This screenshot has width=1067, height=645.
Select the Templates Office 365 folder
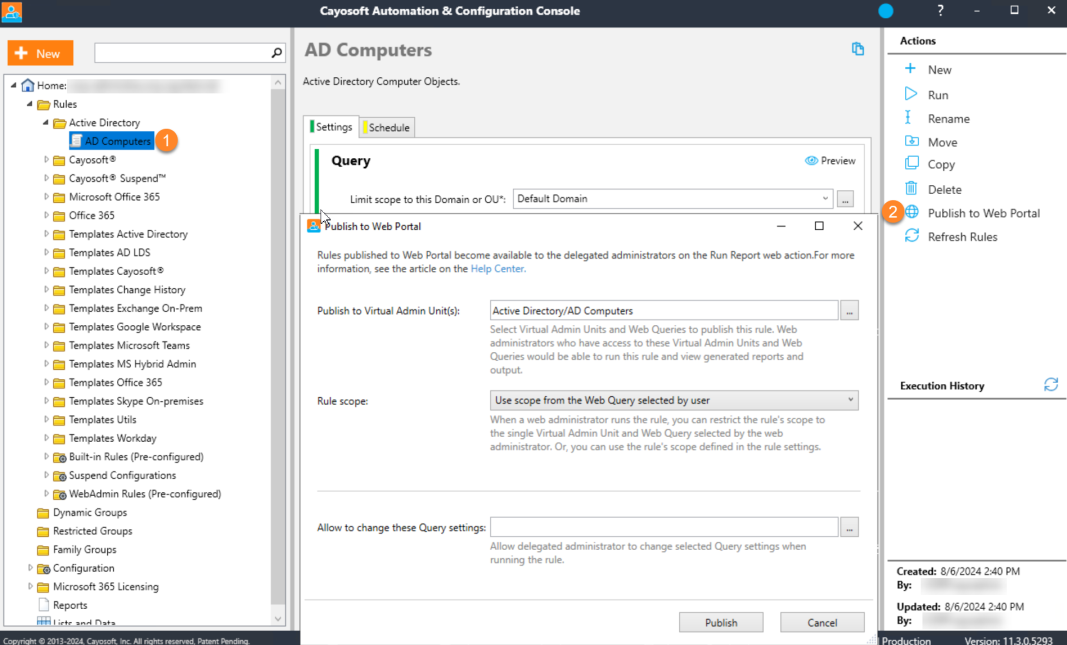pos(115,382)
